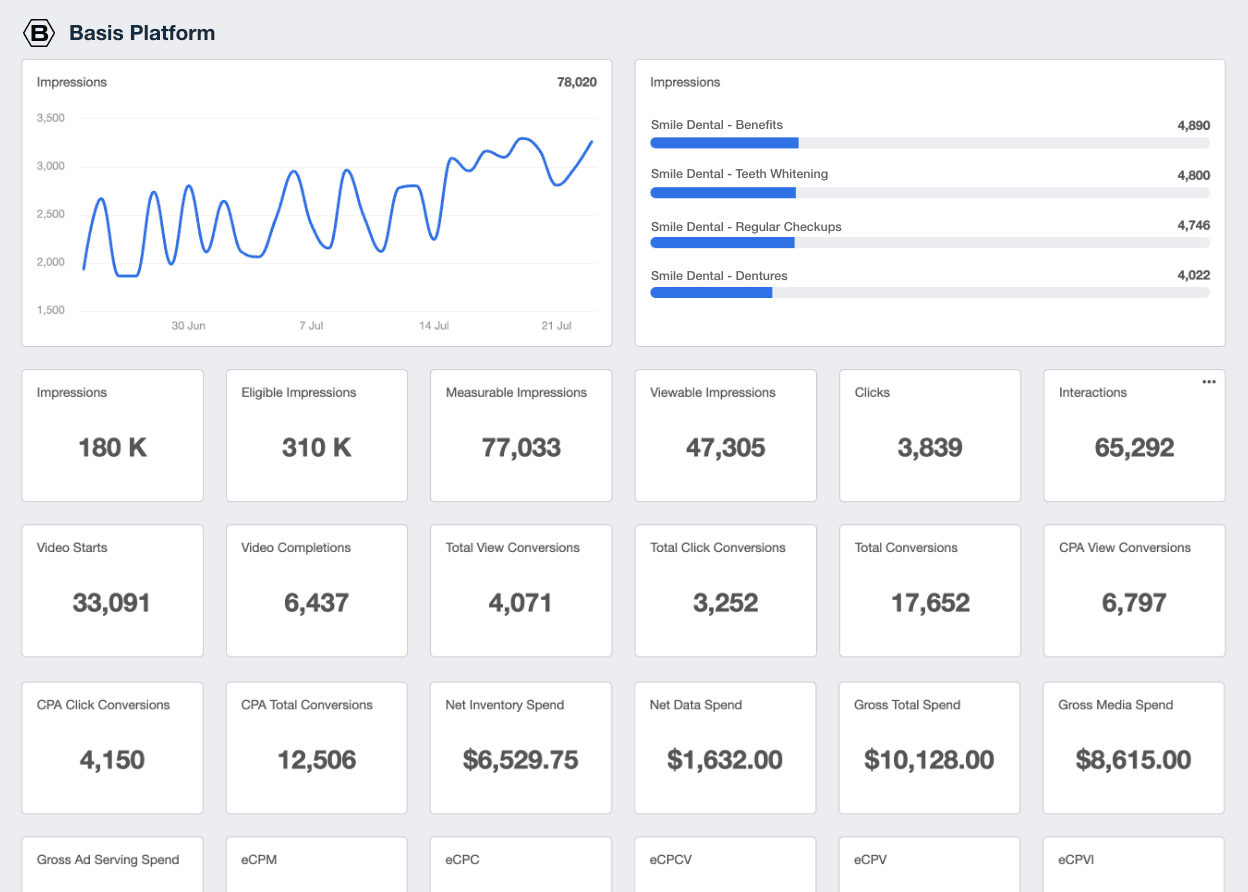Viewport: 1248px width, 892px height.
Task: Open the ellipsis menu on Interactions card
Action: pos(1209,381)
